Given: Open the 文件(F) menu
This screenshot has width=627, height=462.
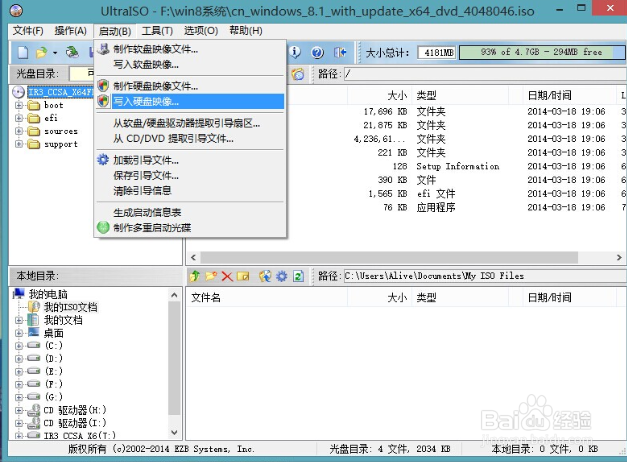Looking at the screenshot, I should click(28, 31).
